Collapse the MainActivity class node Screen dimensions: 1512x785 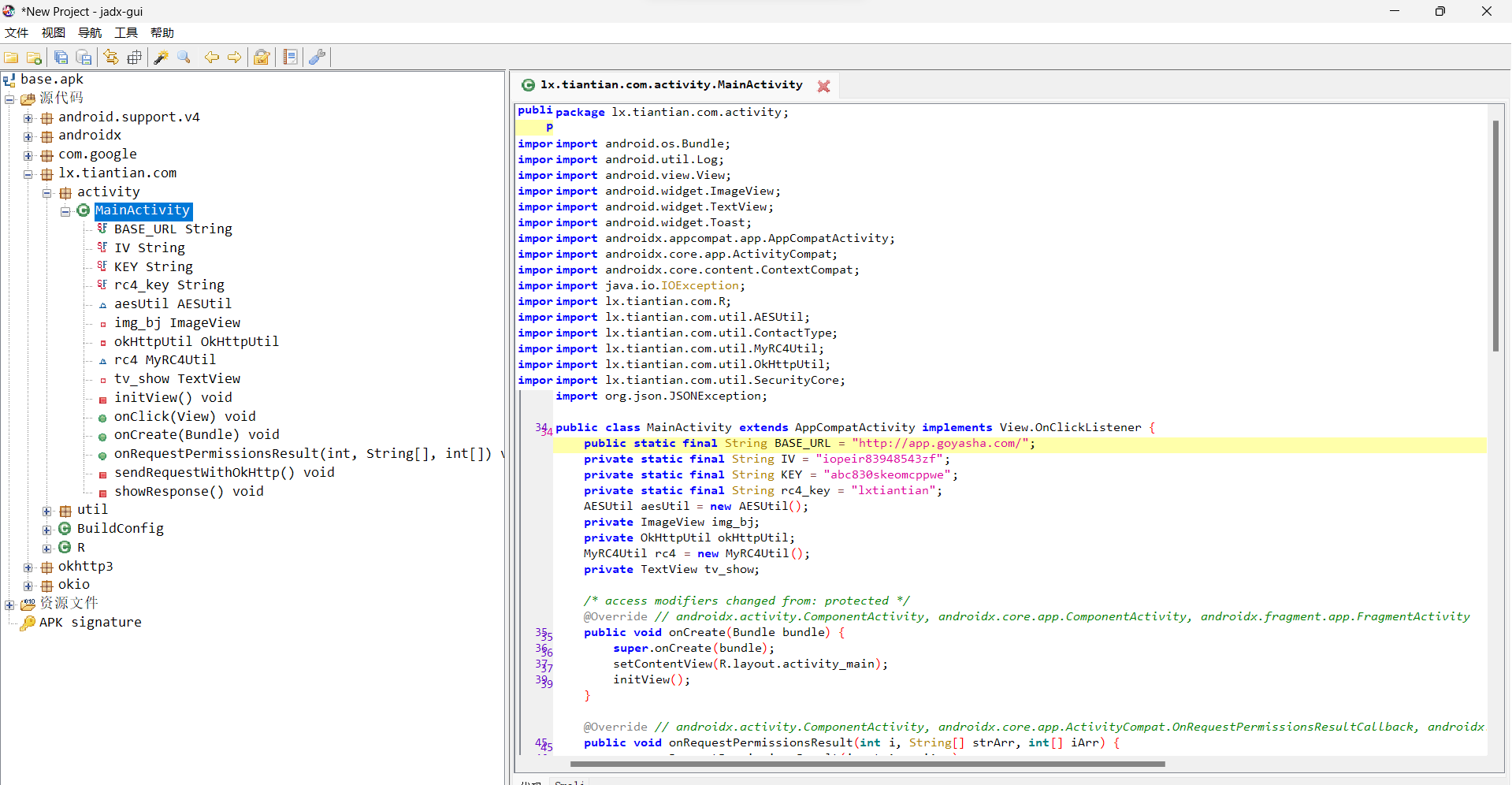tap(66, 212)
